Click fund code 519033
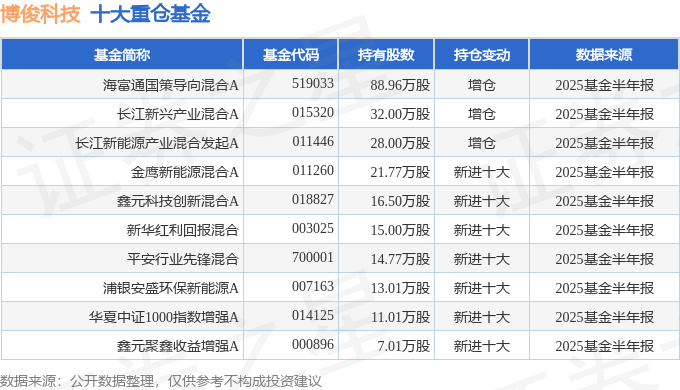 (x=313, y=83)
